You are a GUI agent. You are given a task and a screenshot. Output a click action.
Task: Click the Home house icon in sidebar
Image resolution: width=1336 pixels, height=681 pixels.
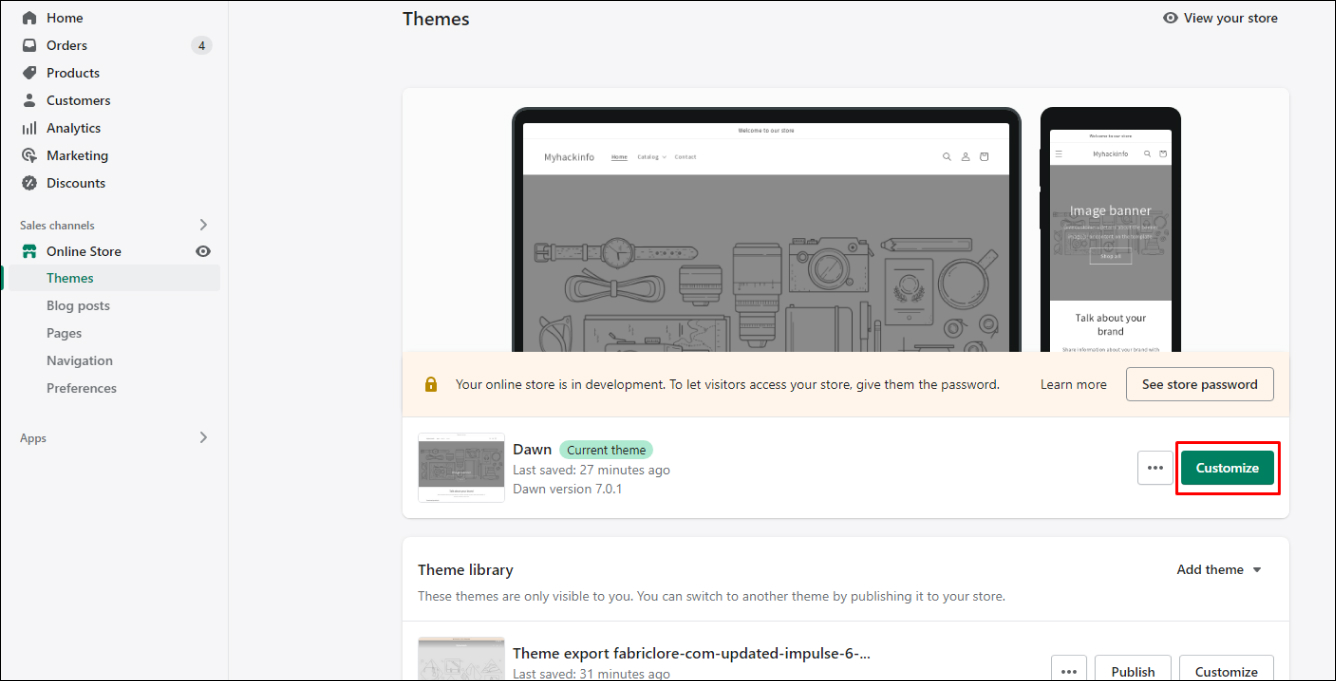29,18
